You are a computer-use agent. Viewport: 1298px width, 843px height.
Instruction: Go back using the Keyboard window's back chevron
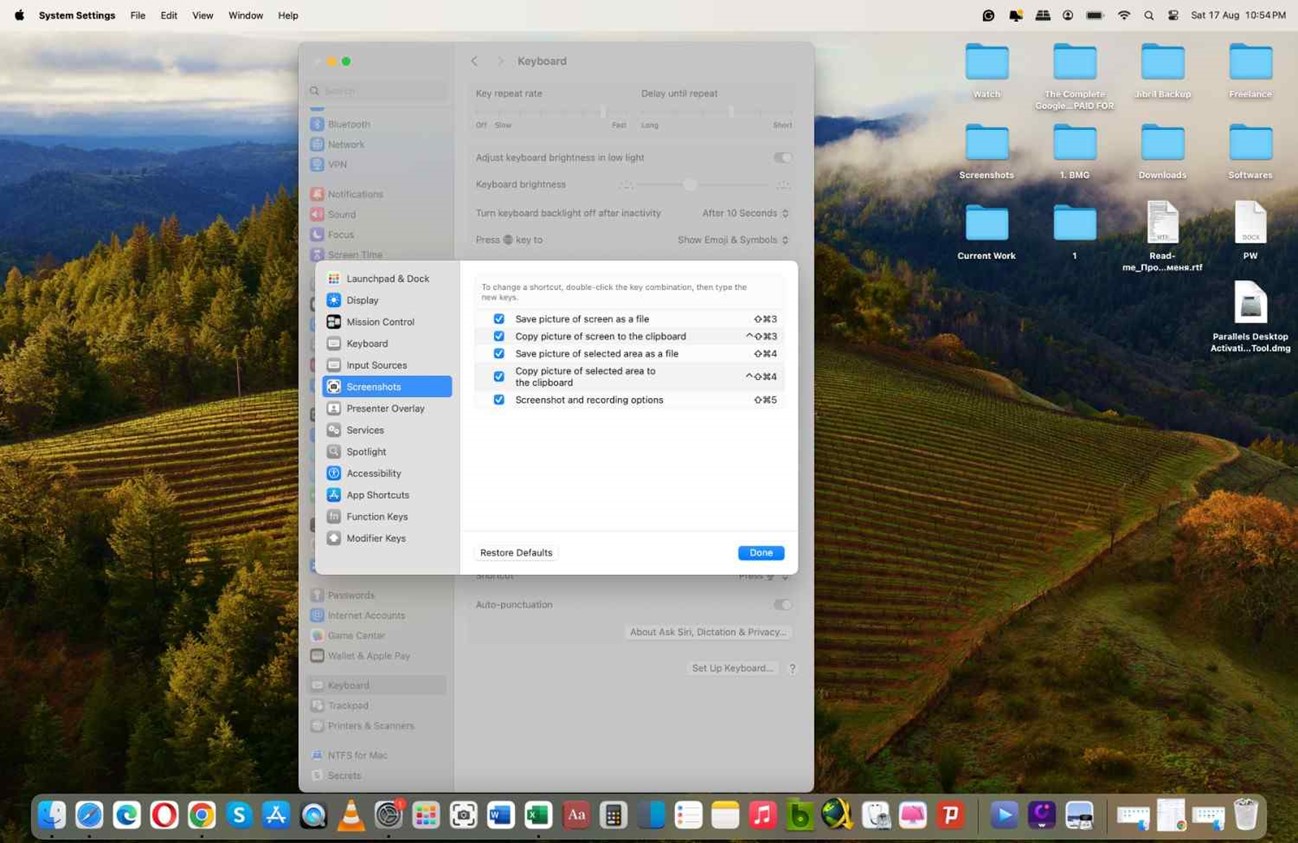(475, 61)
